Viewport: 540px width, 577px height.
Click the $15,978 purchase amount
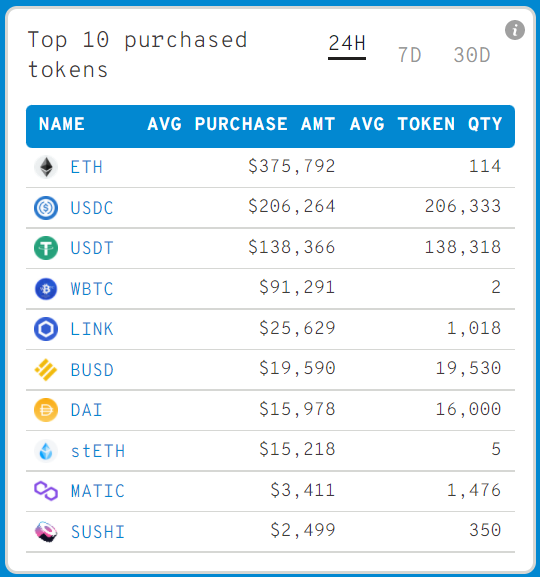click(x=297, y=409)
